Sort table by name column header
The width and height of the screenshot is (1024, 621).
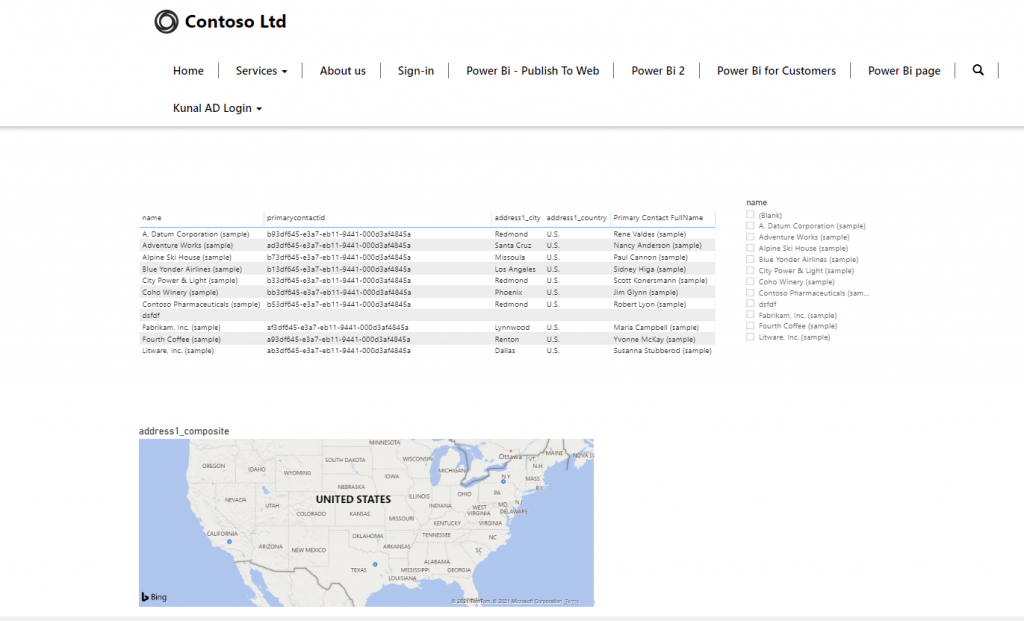(152, 217)
